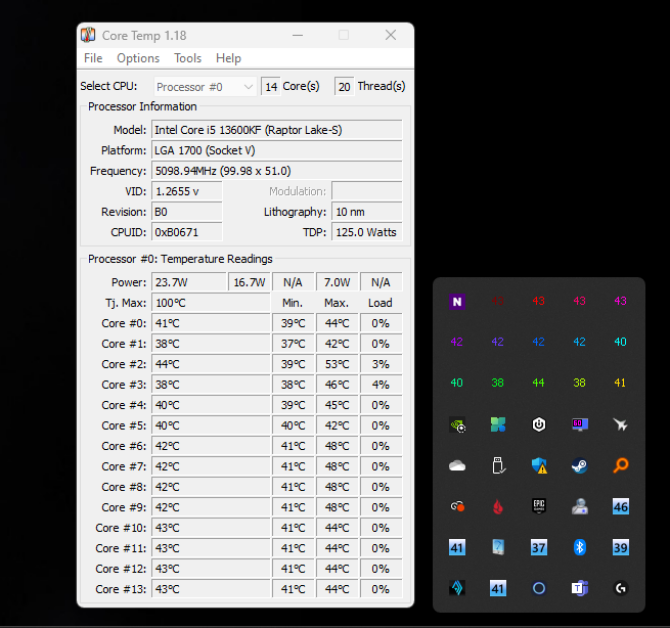Click the 14 Core(s) count box

271,87
